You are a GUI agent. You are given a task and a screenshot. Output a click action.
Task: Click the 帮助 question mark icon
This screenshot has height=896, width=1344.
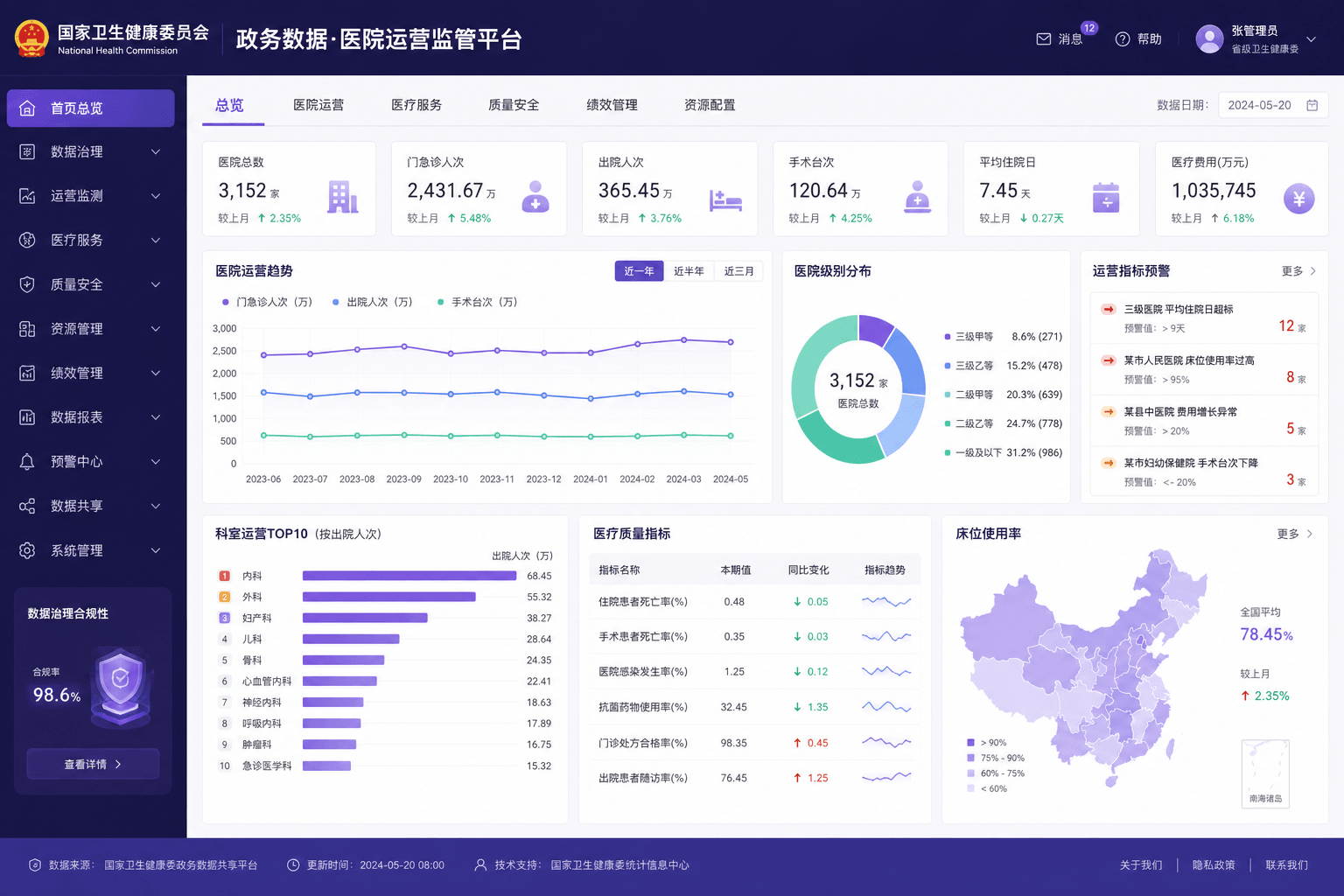click(1123, 39)
